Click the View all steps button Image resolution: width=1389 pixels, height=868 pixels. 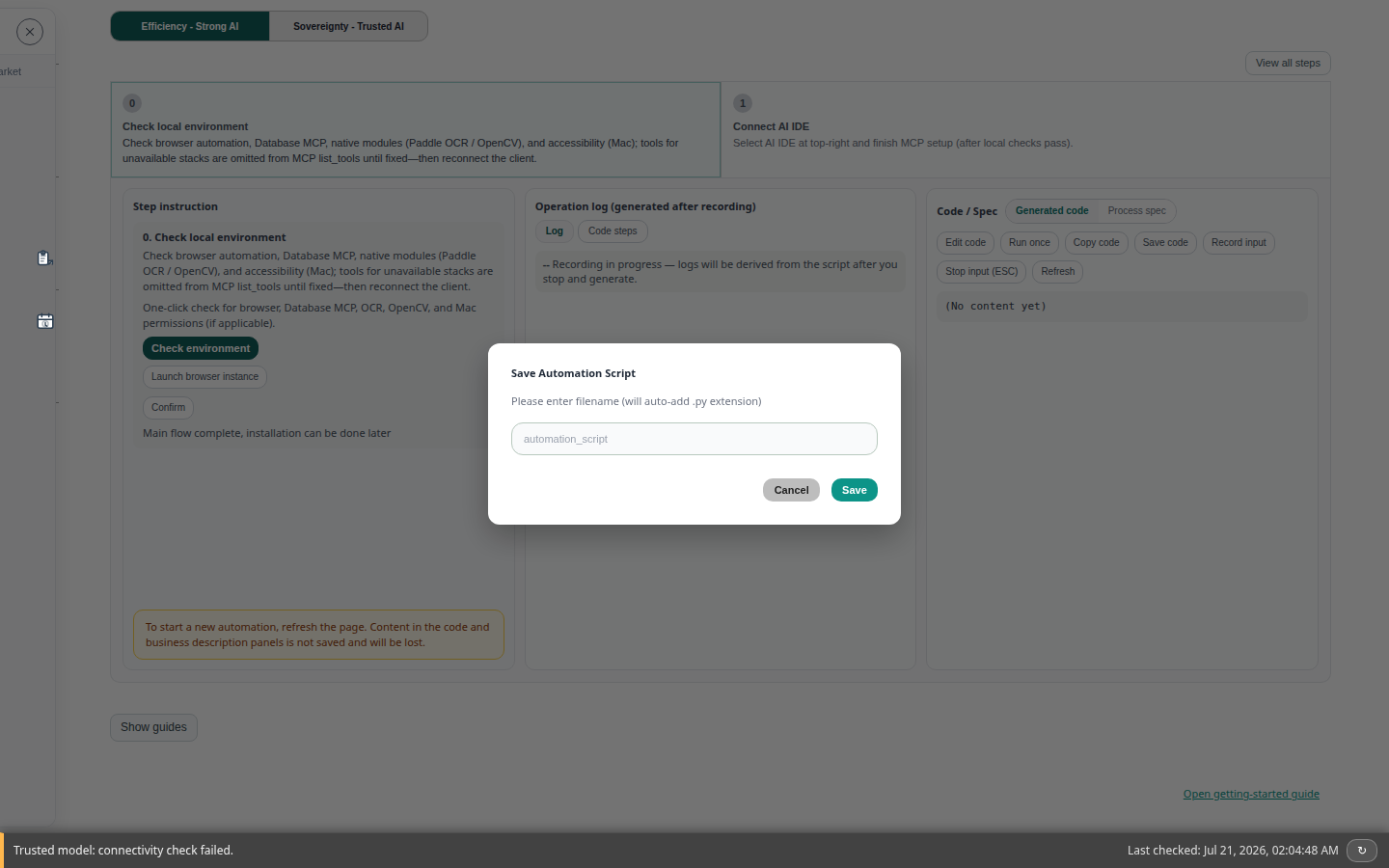point(1288,63)
